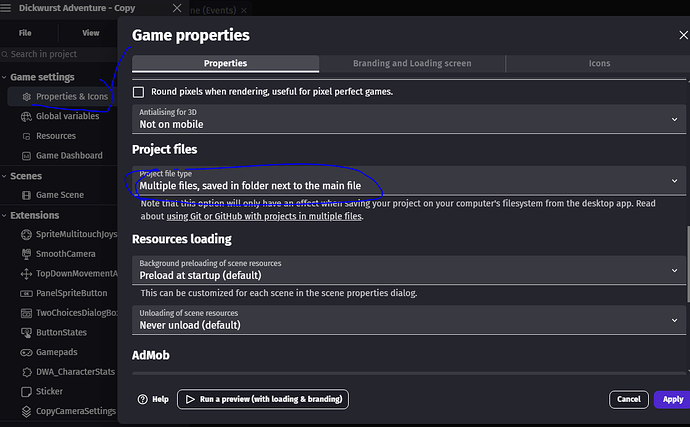Click Run a preview button
This screenshot has width=690, height=427.
pyautogui.click(x=263, y=399)
